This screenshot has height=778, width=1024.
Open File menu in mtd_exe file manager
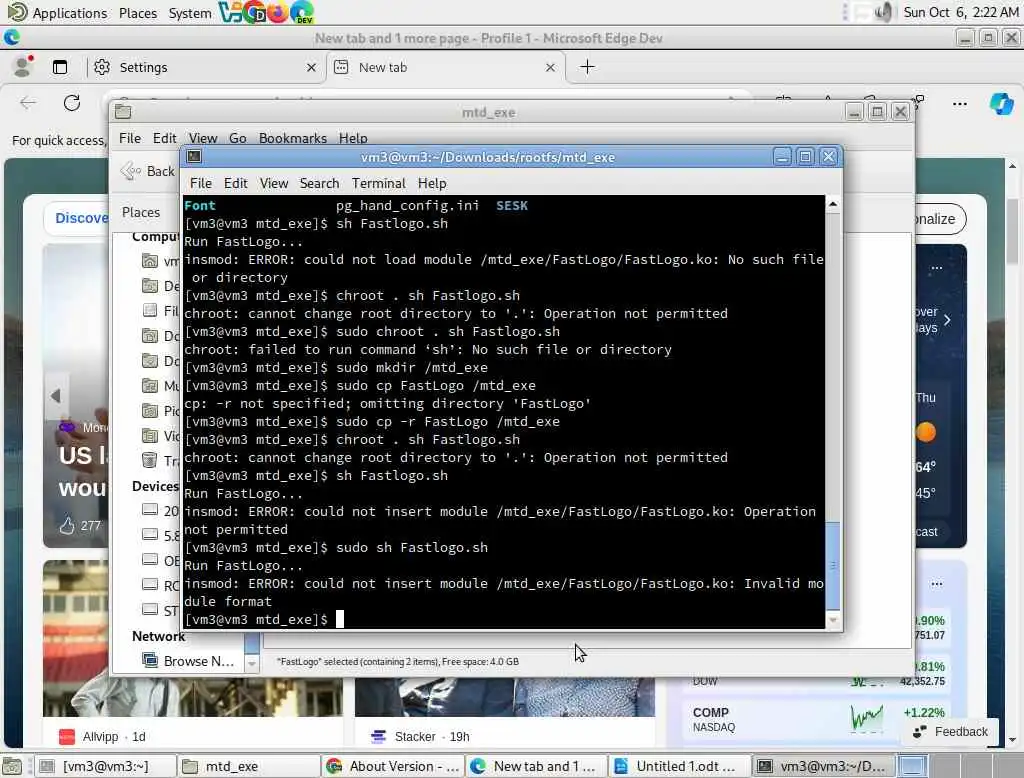click(129, 138)
